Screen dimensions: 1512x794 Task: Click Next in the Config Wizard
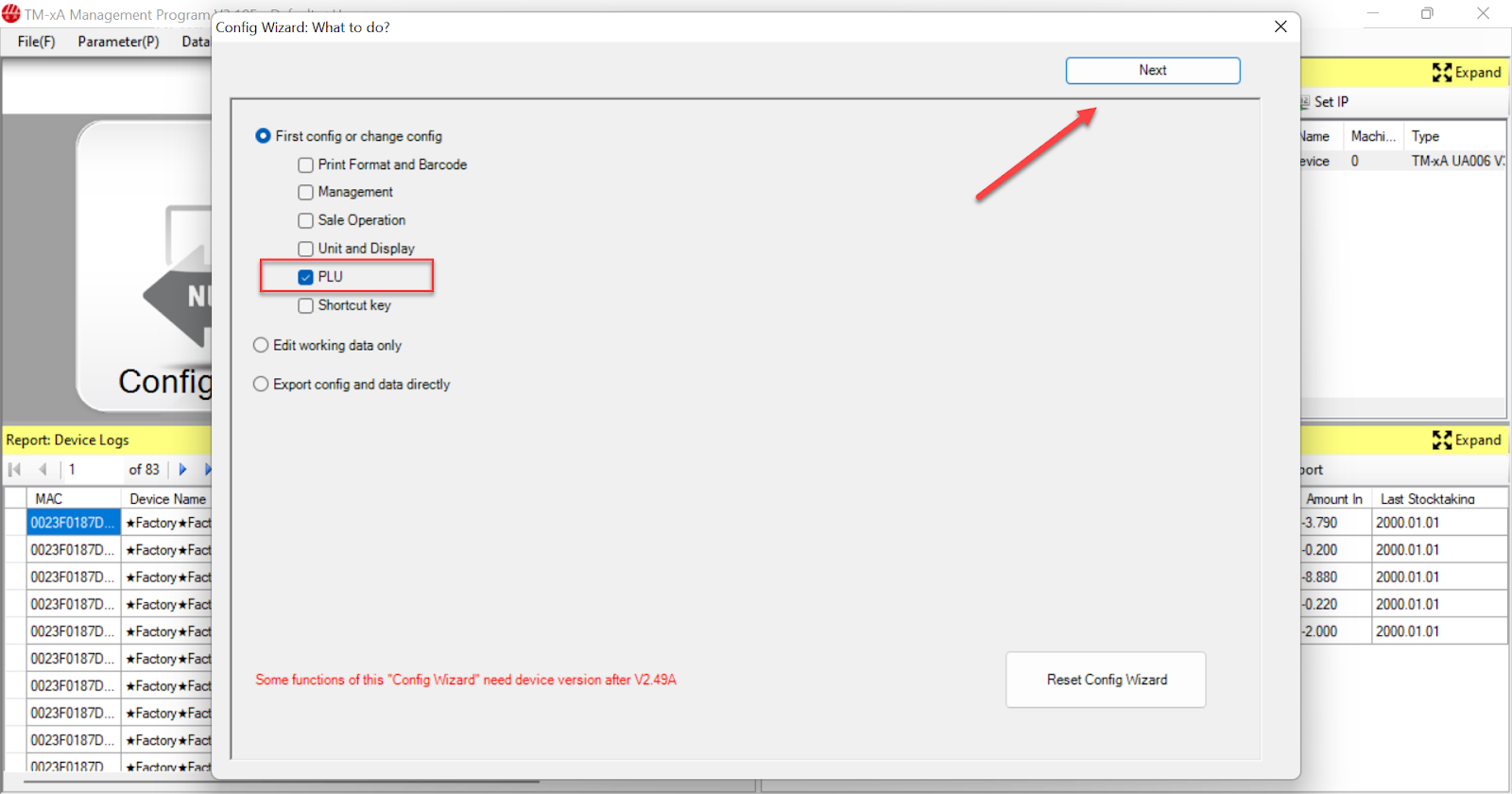pos(1153,71)
